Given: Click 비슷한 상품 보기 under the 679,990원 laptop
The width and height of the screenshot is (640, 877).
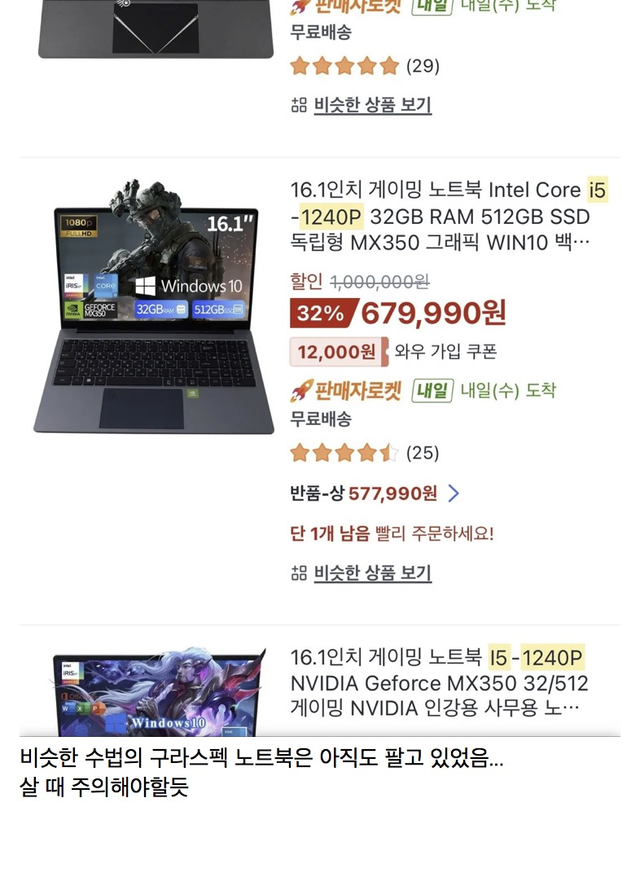Looking at the screenshot, I should (x=373, y=573).
